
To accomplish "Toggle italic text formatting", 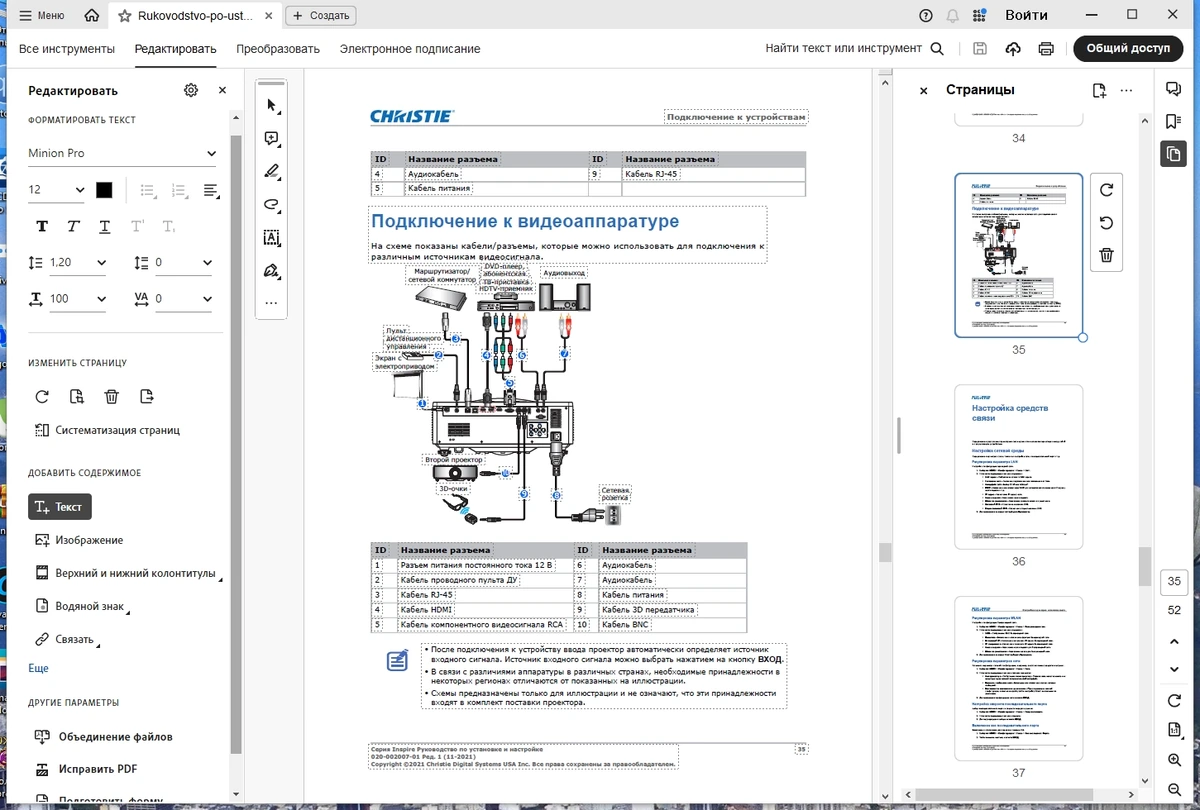I will coord(73,226).
